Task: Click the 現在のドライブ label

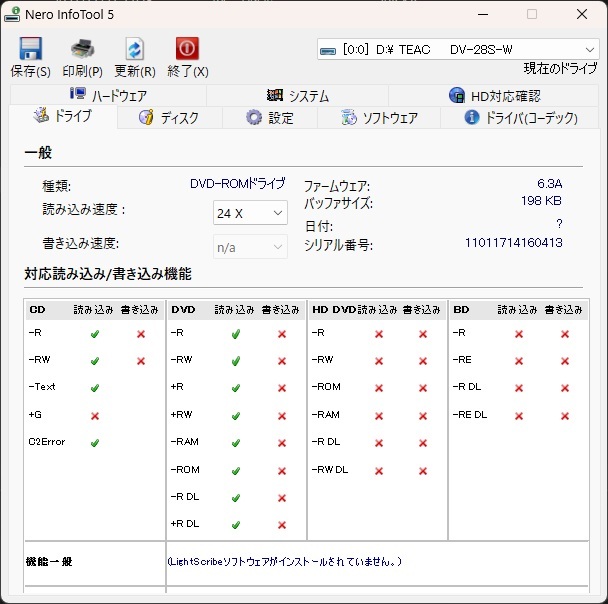Action: tap(560, 68)
